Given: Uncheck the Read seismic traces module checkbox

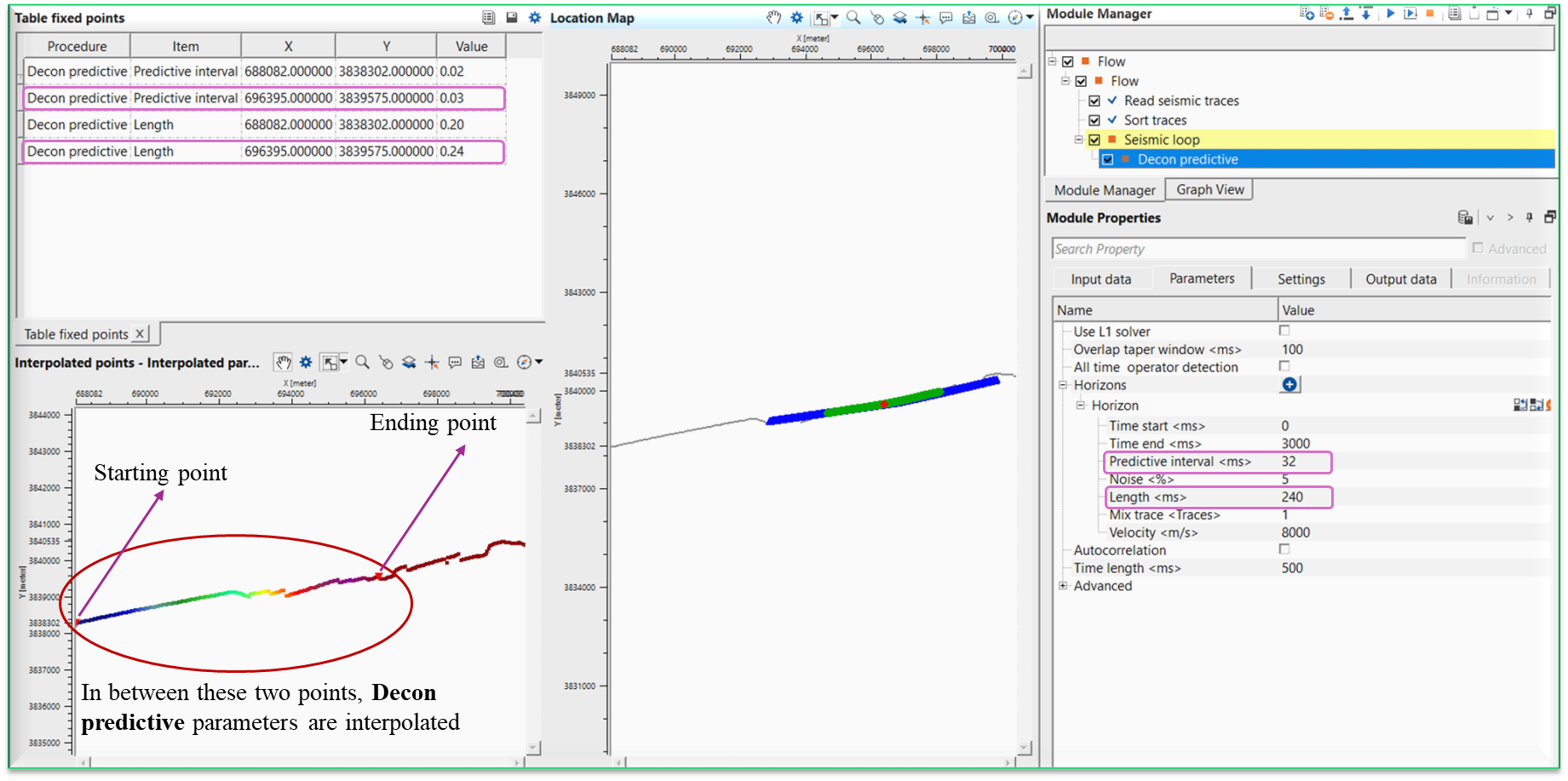Looking at the screenshot, I should pos(1094,100).
